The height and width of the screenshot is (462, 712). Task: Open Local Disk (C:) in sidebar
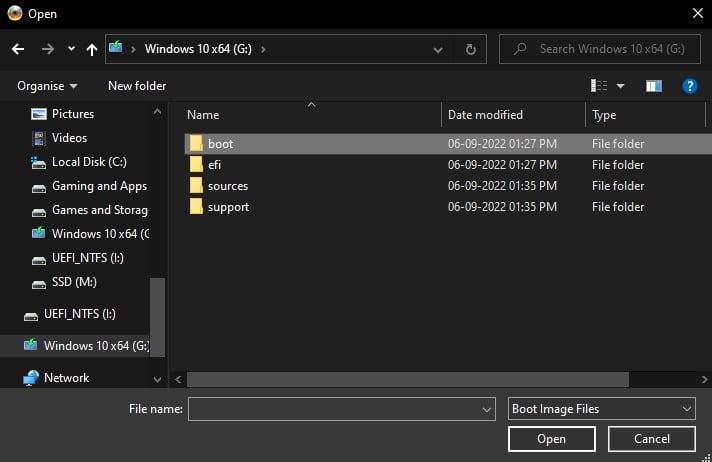[x=89, y=162]
